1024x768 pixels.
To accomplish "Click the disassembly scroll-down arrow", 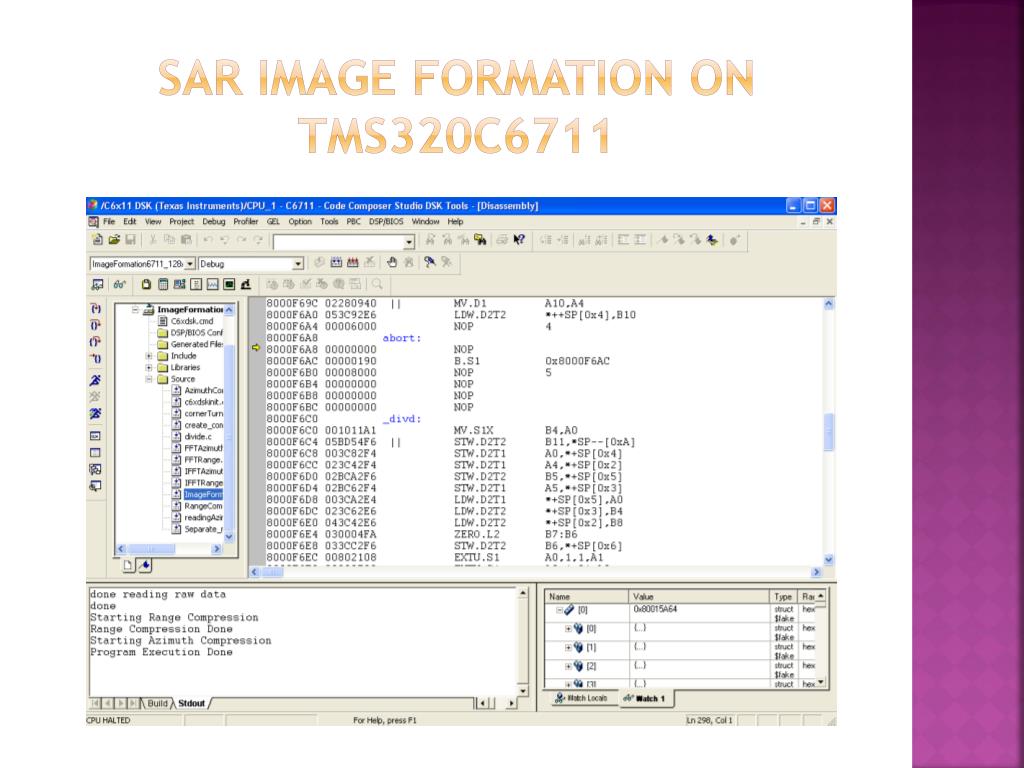I will 829,560.
